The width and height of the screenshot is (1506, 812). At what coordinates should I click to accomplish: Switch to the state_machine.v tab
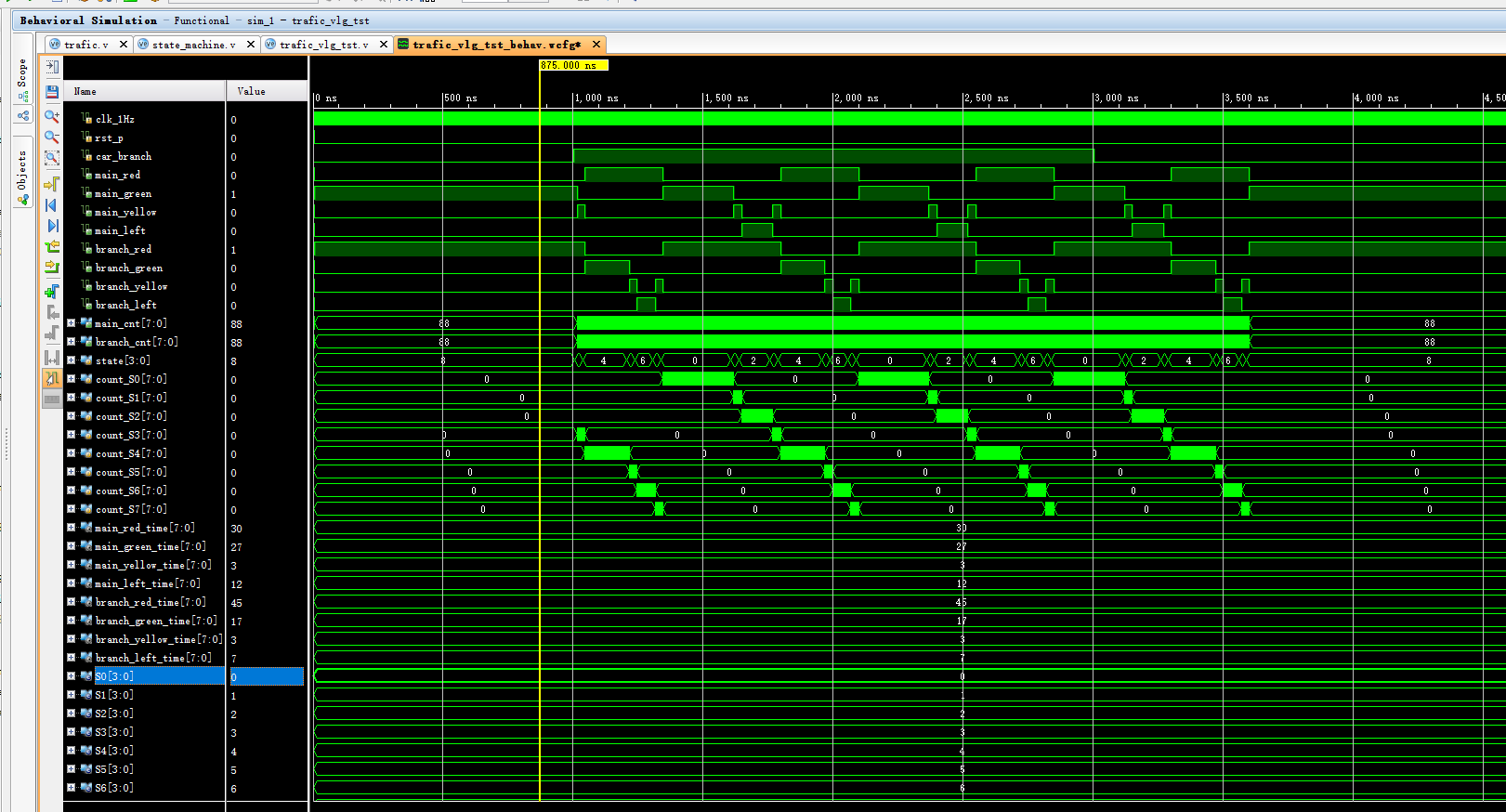[x=193, y=45]
